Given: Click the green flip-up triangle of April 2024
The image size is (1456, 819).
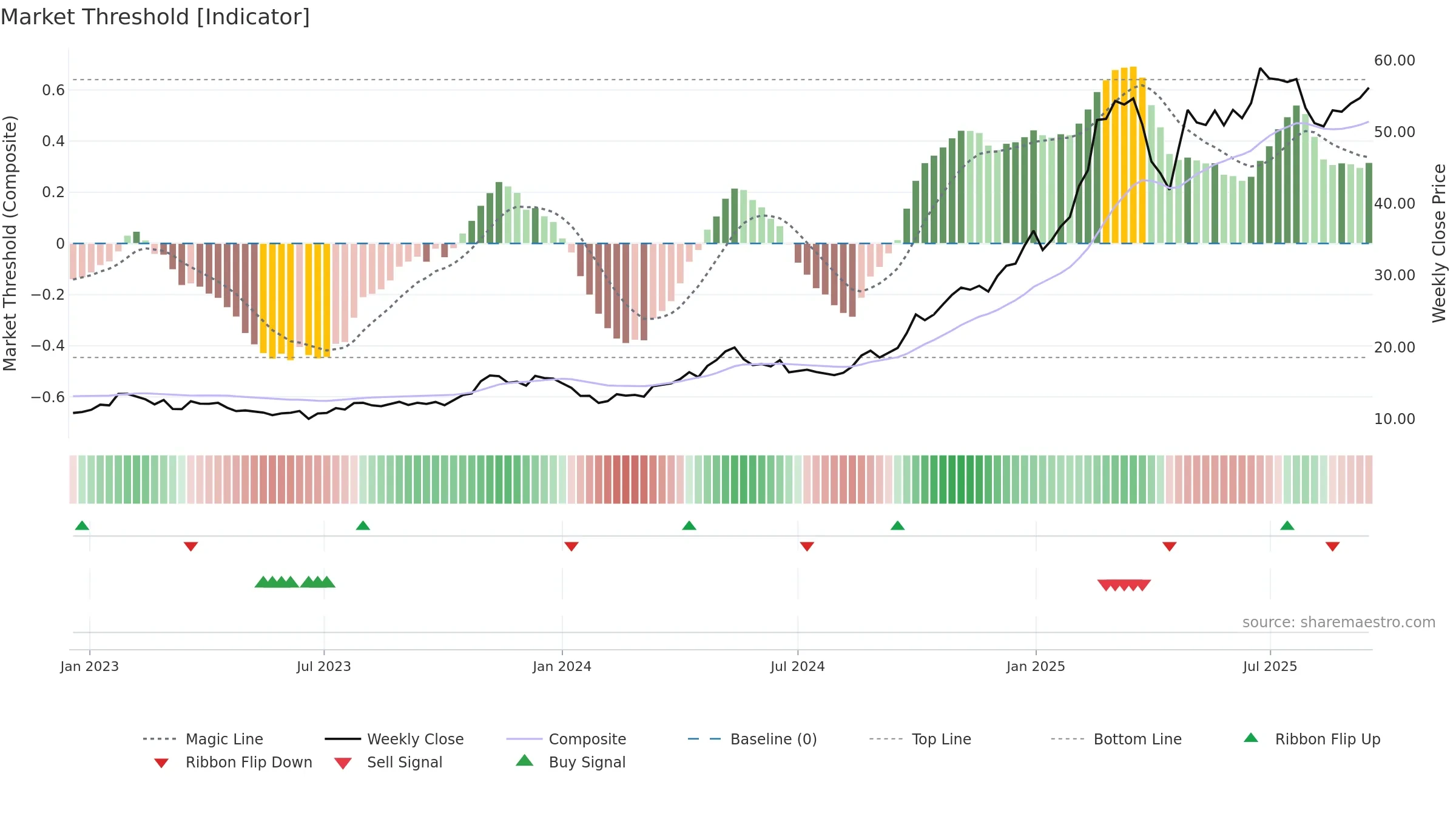Looking at the screenshot, I should (689, 525).
